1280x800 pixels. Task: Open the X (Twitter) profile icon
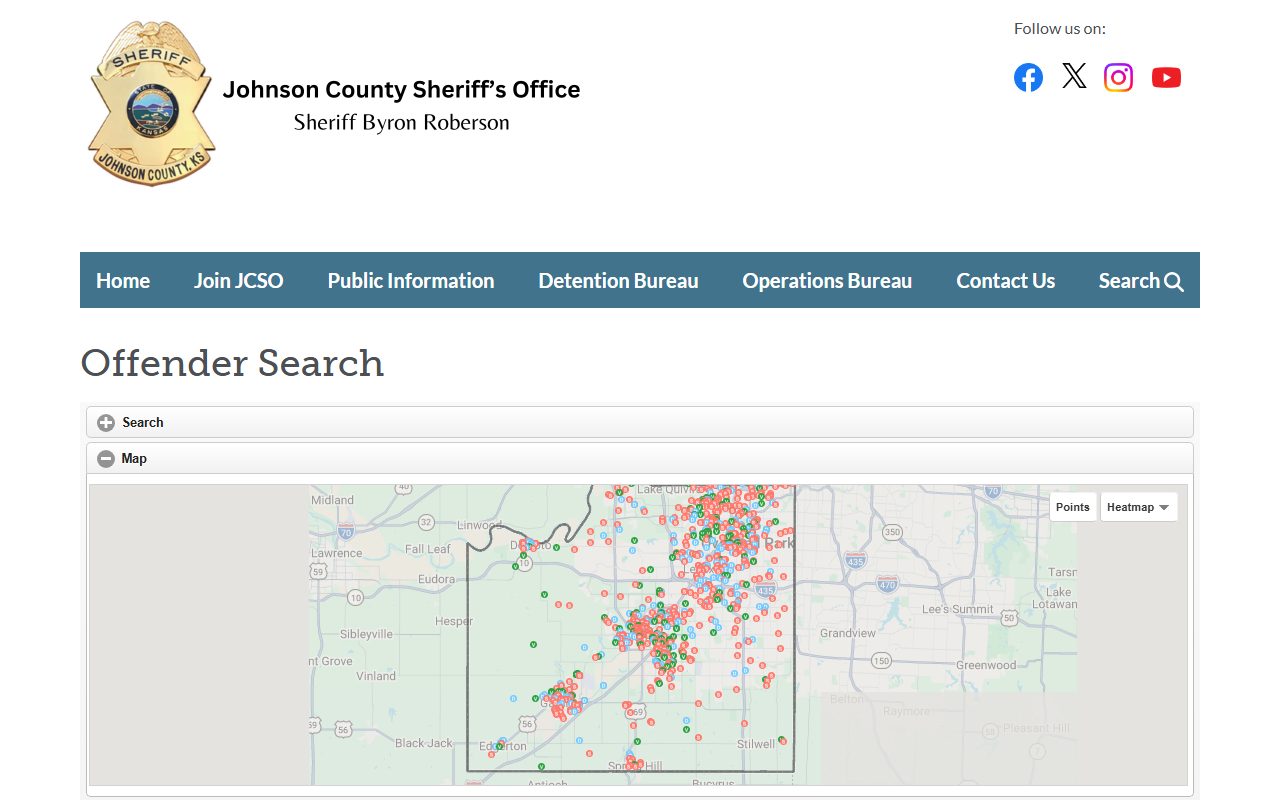1074,76
